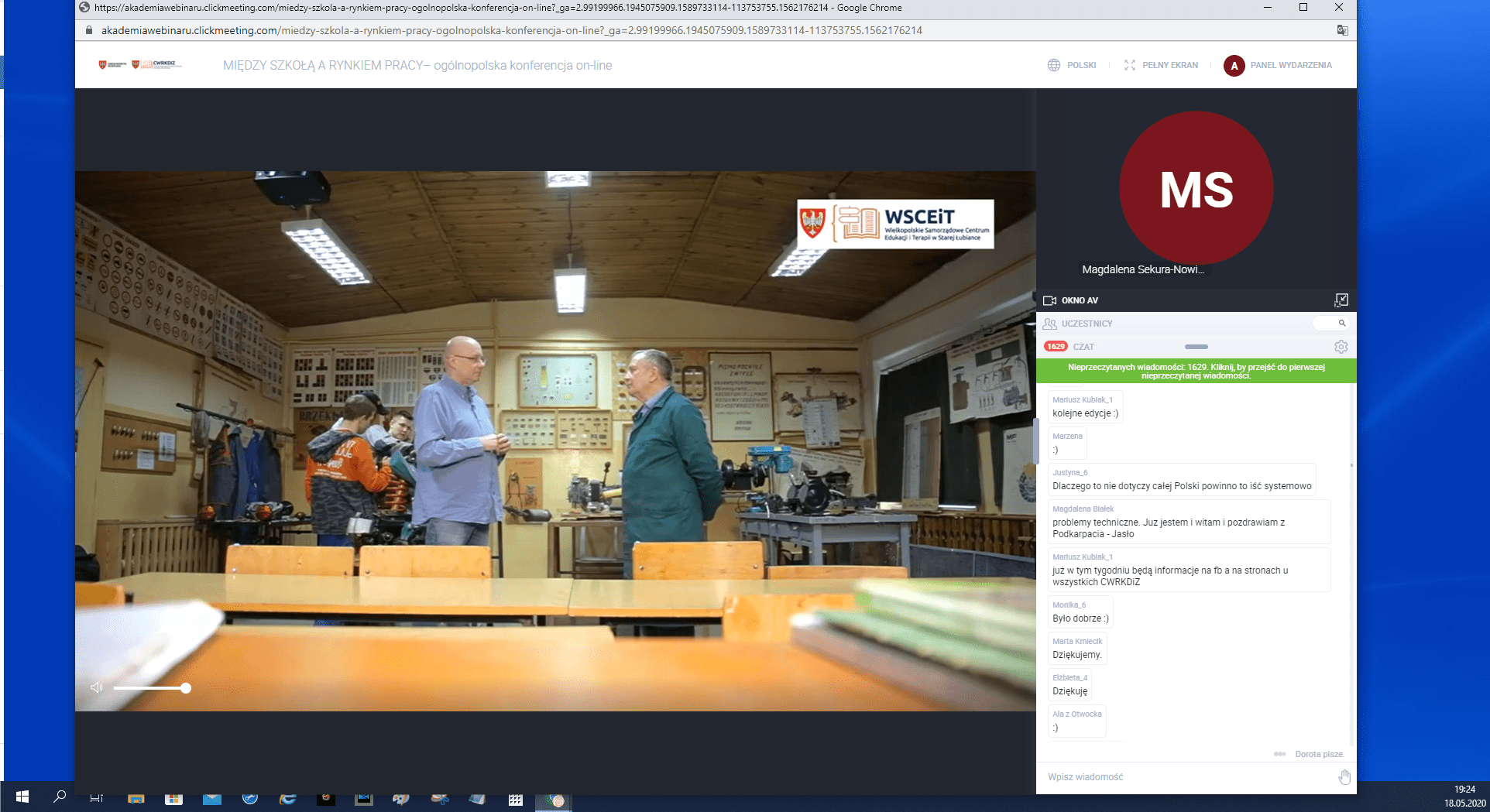Click the volume slider handle
This screenshot has height=812, width=1490.
[x=186, y=688]
